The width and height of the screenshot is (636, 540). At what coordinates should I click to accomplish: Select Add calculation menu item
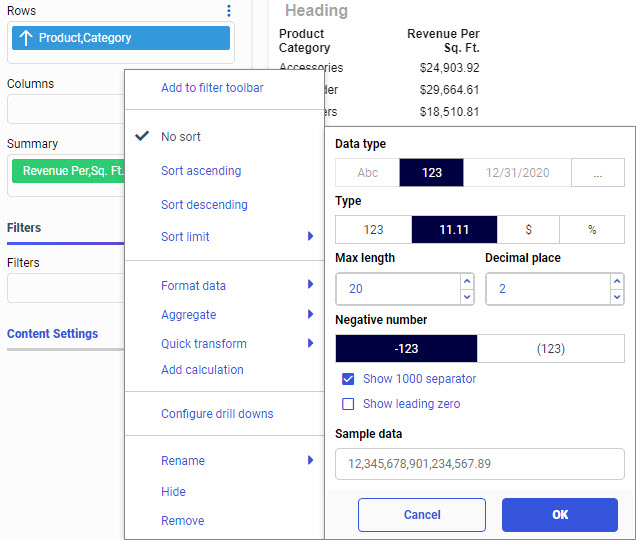202,370
